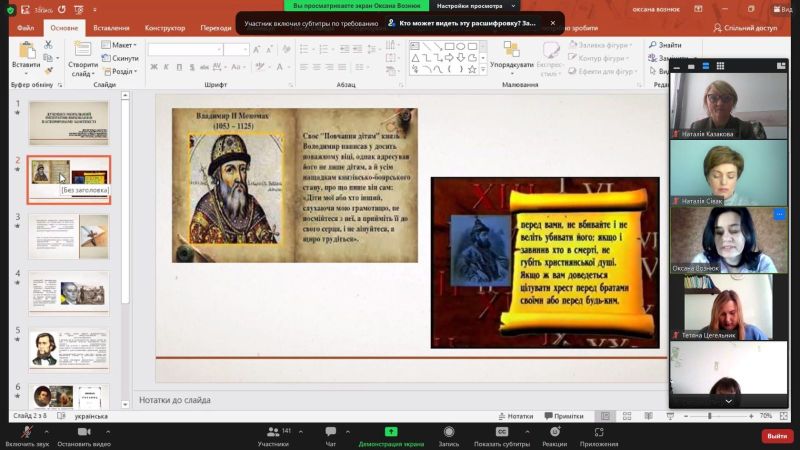Switch to the Вставлення ribbon tab
800x450 pixels.
[111, 28]
